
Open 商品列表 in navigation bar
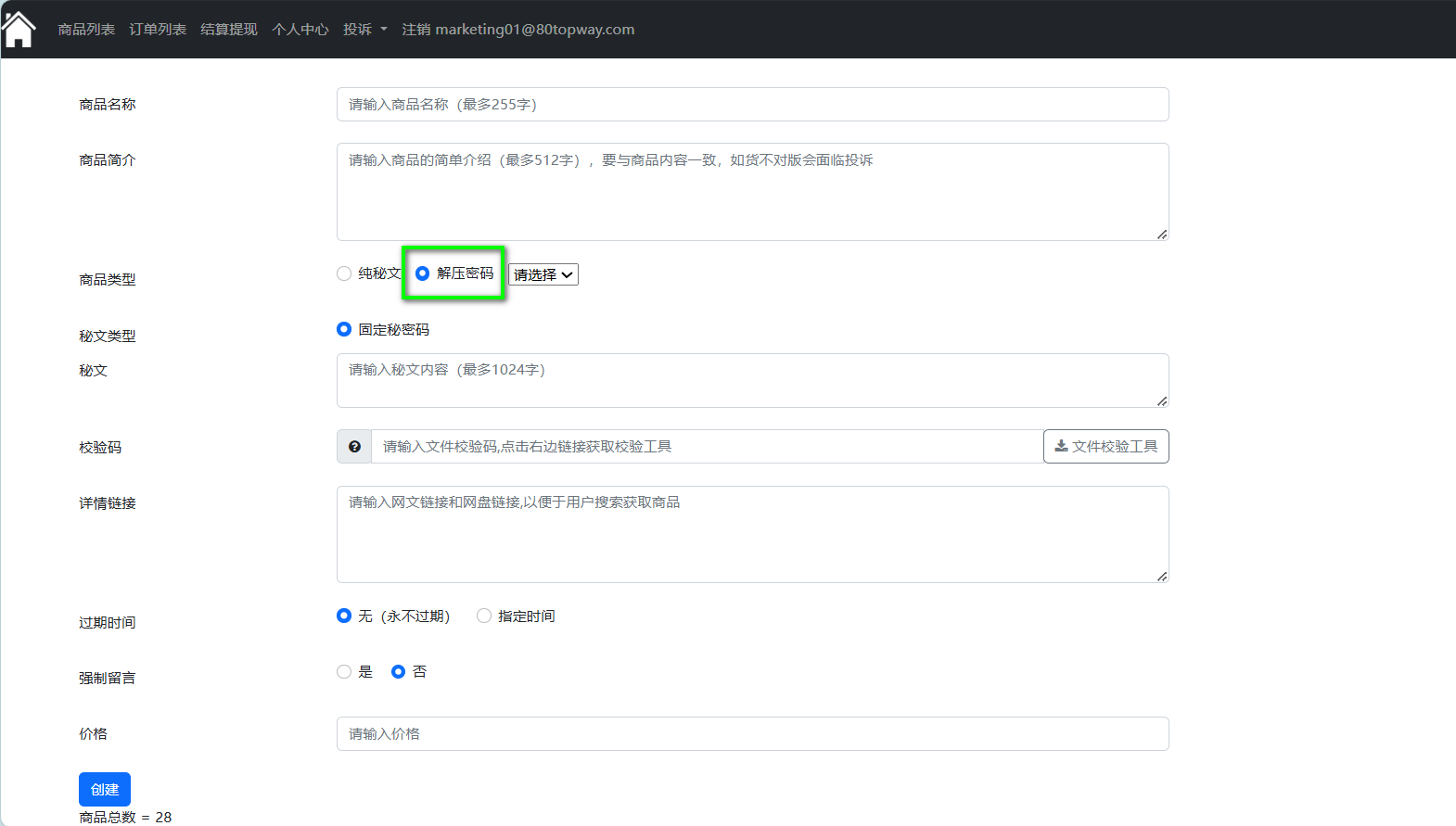point(86,30)
